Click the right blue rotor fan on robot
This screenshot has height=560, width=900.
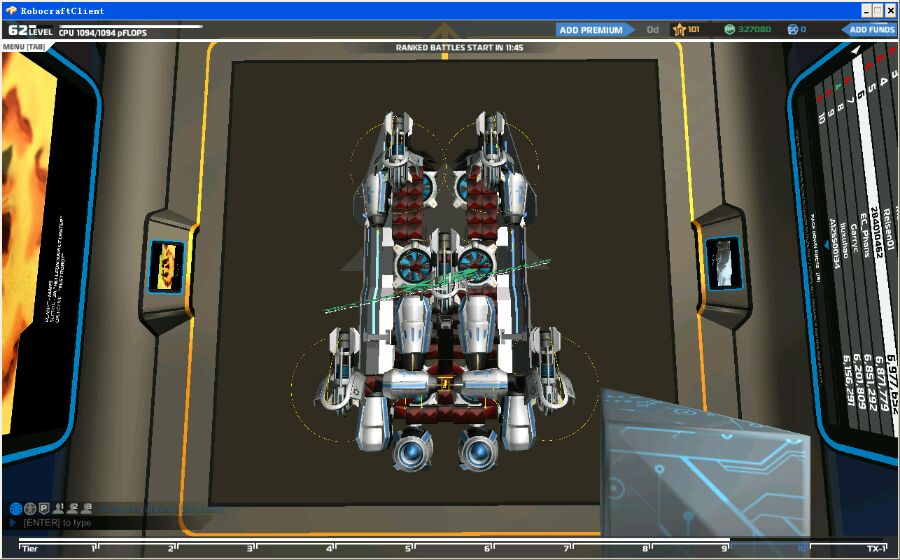click(476, 265)
